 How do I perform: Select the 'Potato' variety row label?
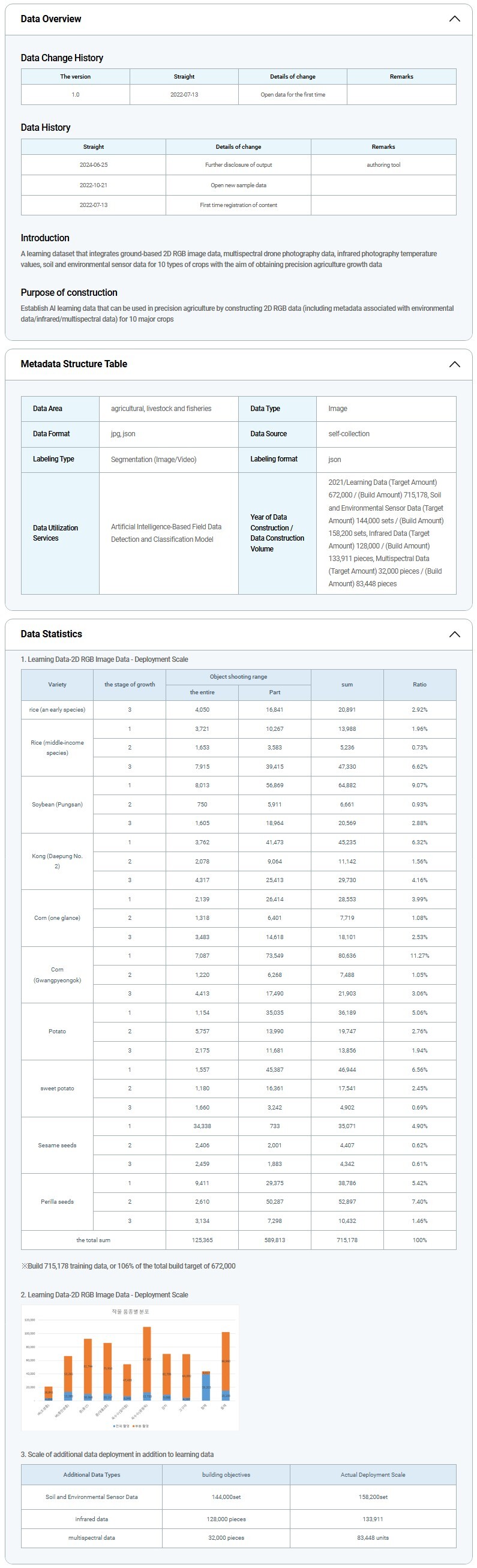[57, 1031]
